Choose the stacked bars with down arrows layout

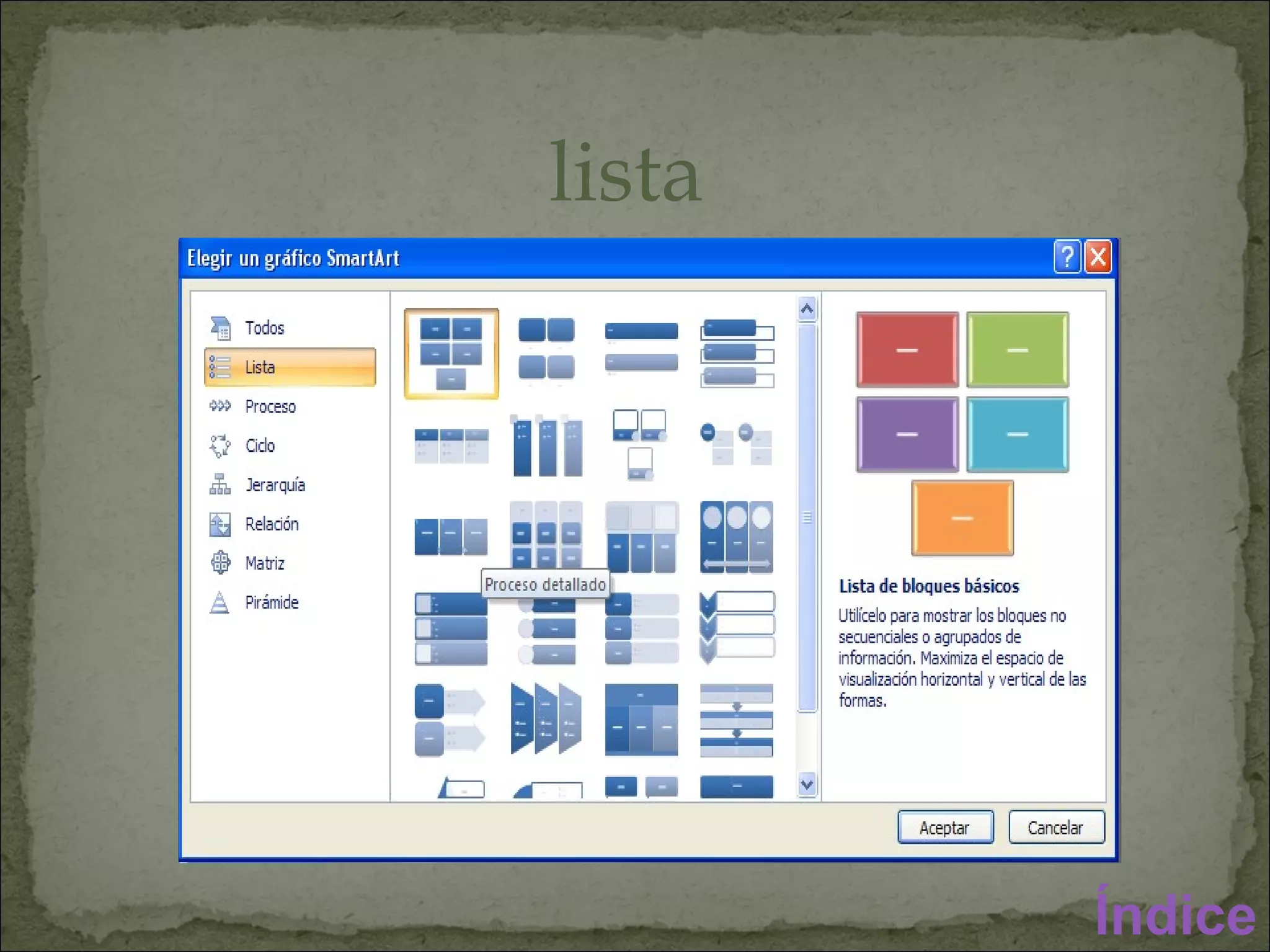[x=737, y=720]
